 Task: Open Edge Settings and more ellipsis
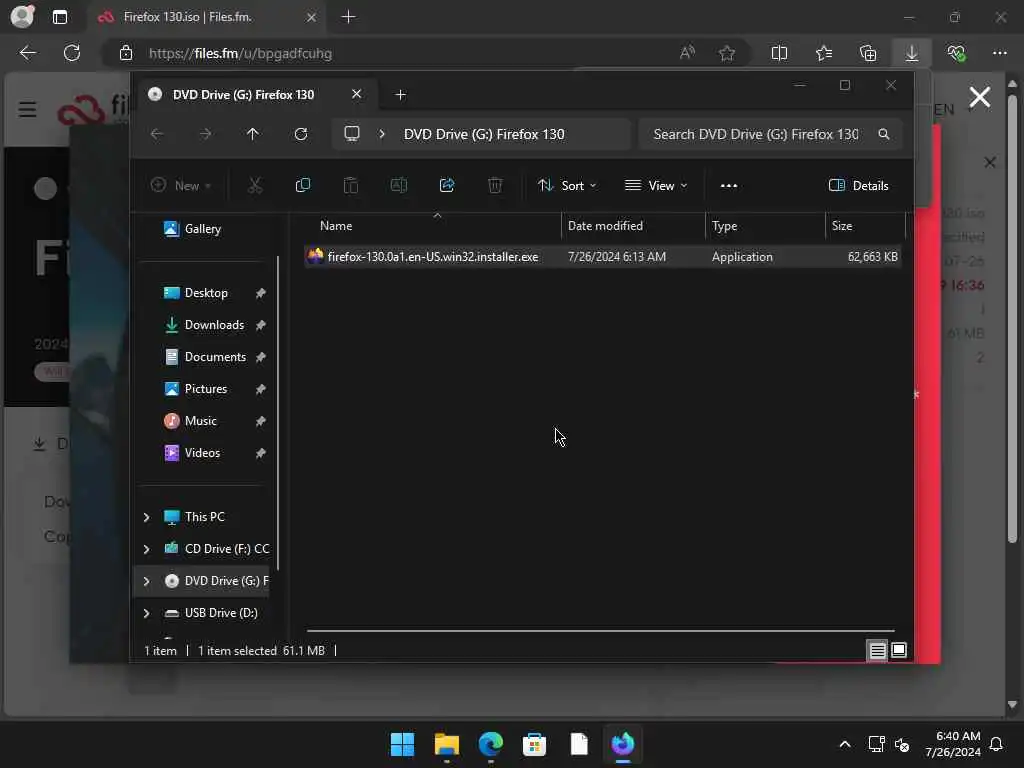1000,53
